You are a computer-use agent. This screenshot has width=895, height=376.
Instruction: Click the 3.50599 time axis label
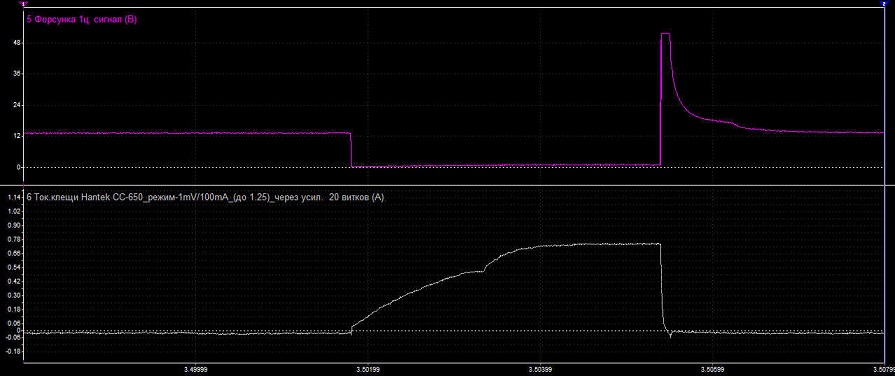tap(712, 369)
